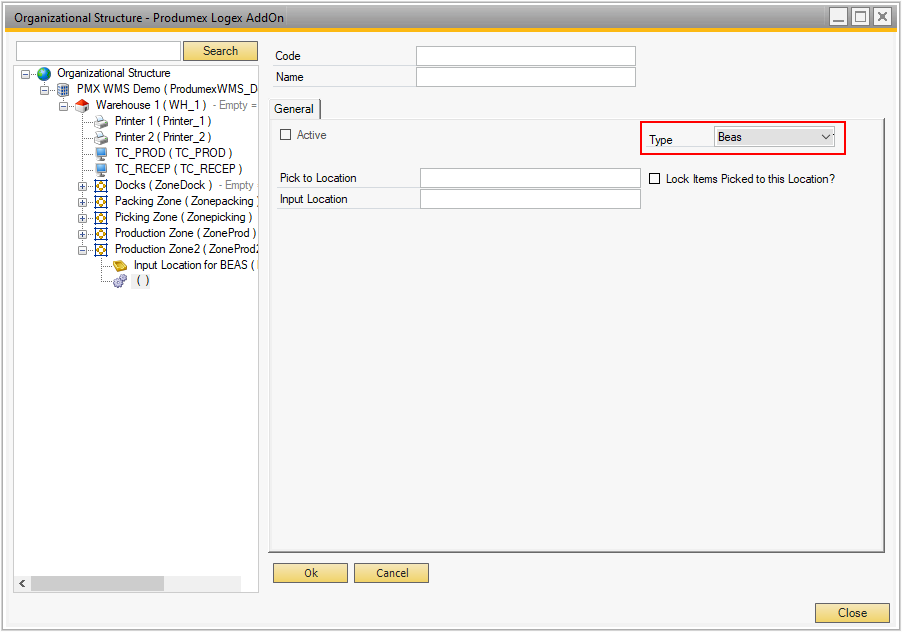Select Packing Zone ( Zonepacking ) tree row
Screen dimensions: 902x632
click(x=186, y=201)
